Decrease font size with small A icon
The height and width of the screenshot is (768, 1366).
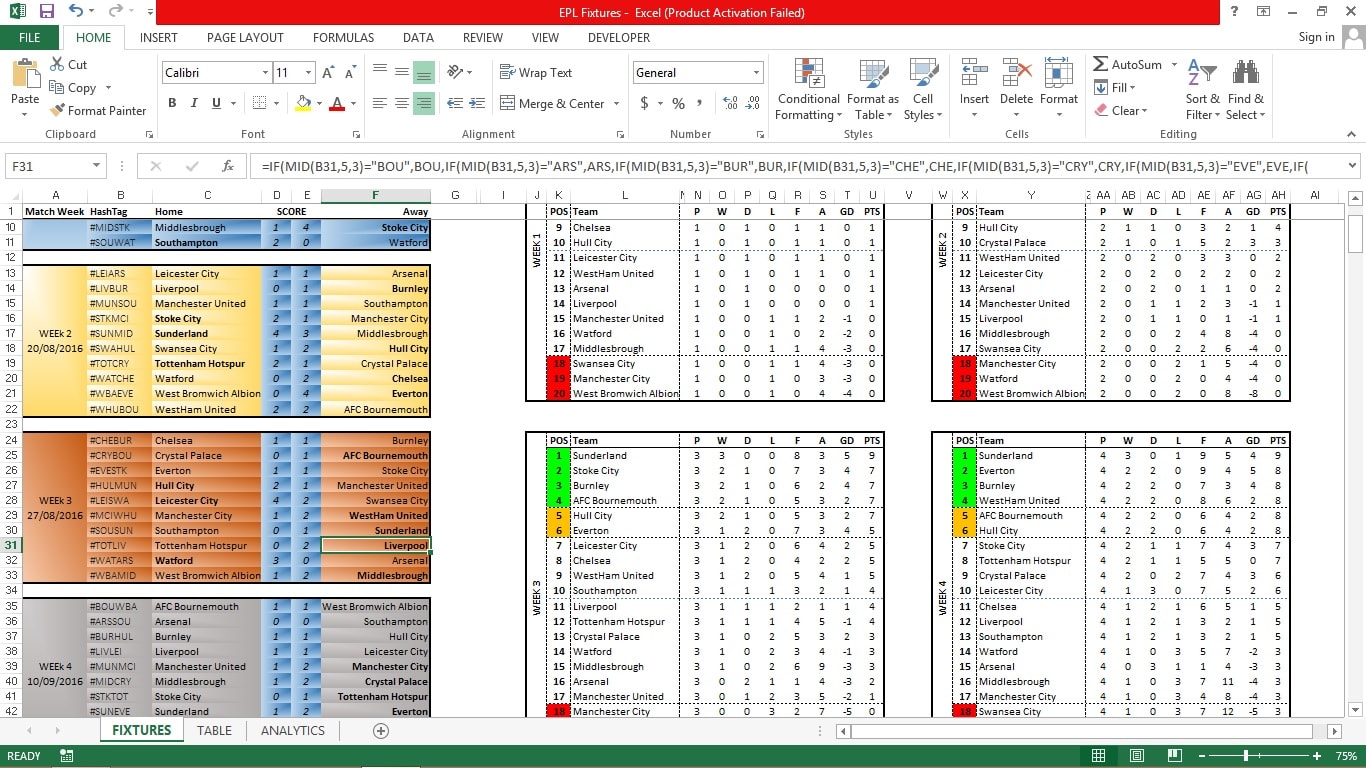(351, 73)
